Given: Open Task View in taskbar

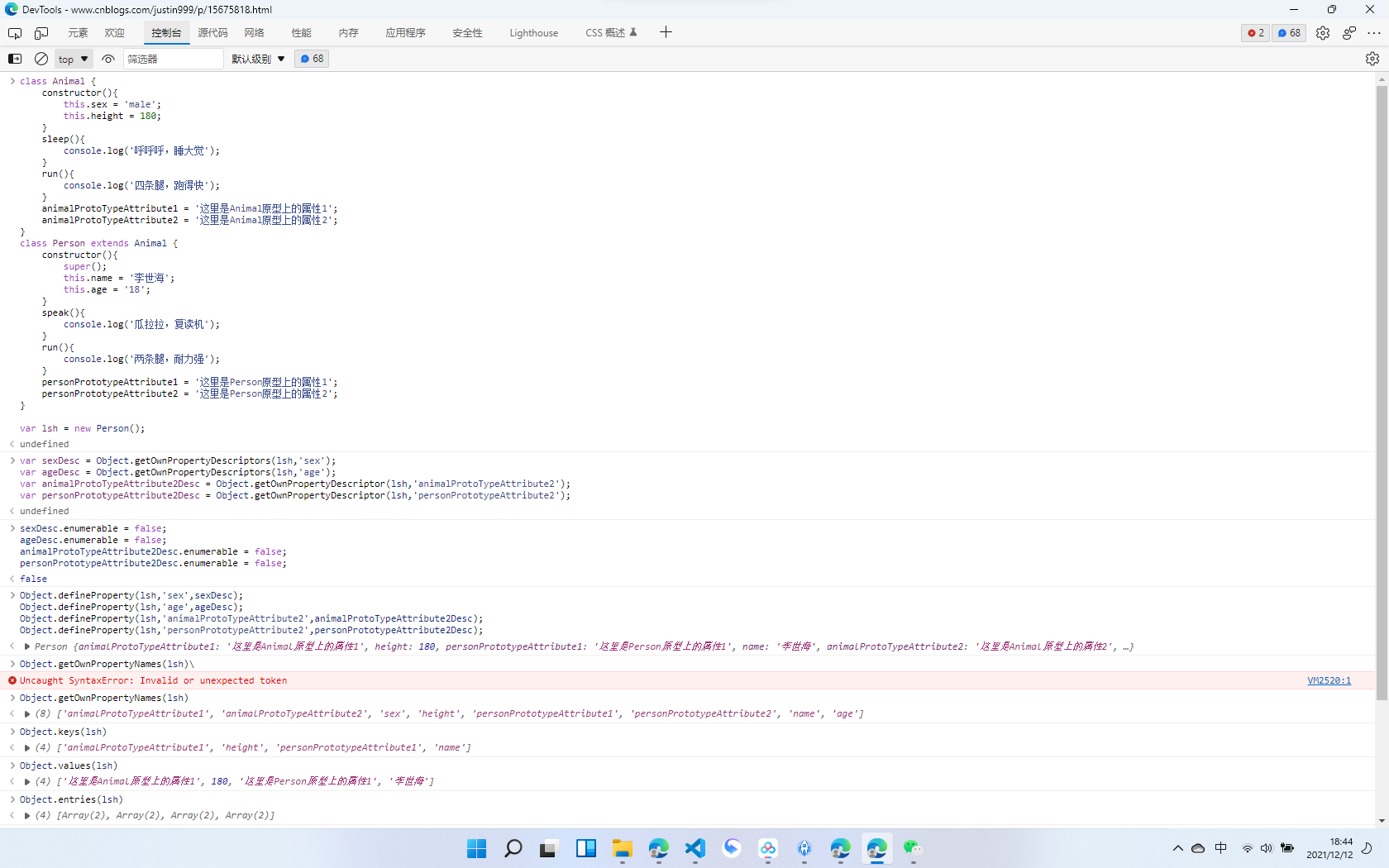Looking at the screenshot, I should coord(549,848).
